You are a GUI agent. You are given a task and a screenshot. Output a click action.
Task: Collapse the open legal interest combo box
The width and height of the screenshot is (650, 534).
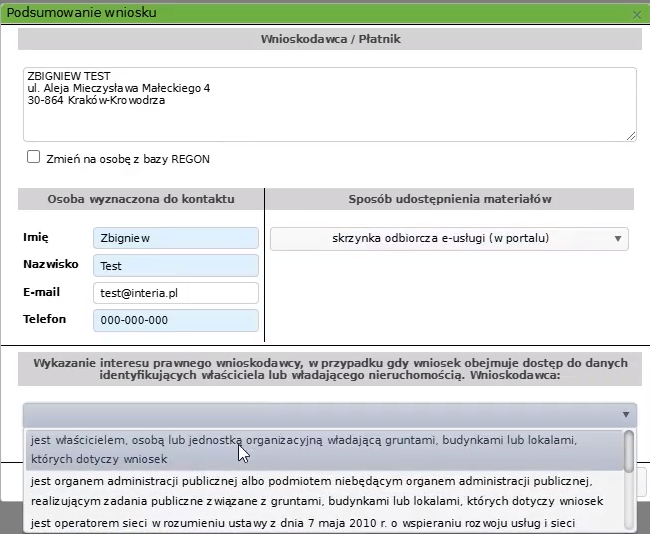[x=626, y=415]
